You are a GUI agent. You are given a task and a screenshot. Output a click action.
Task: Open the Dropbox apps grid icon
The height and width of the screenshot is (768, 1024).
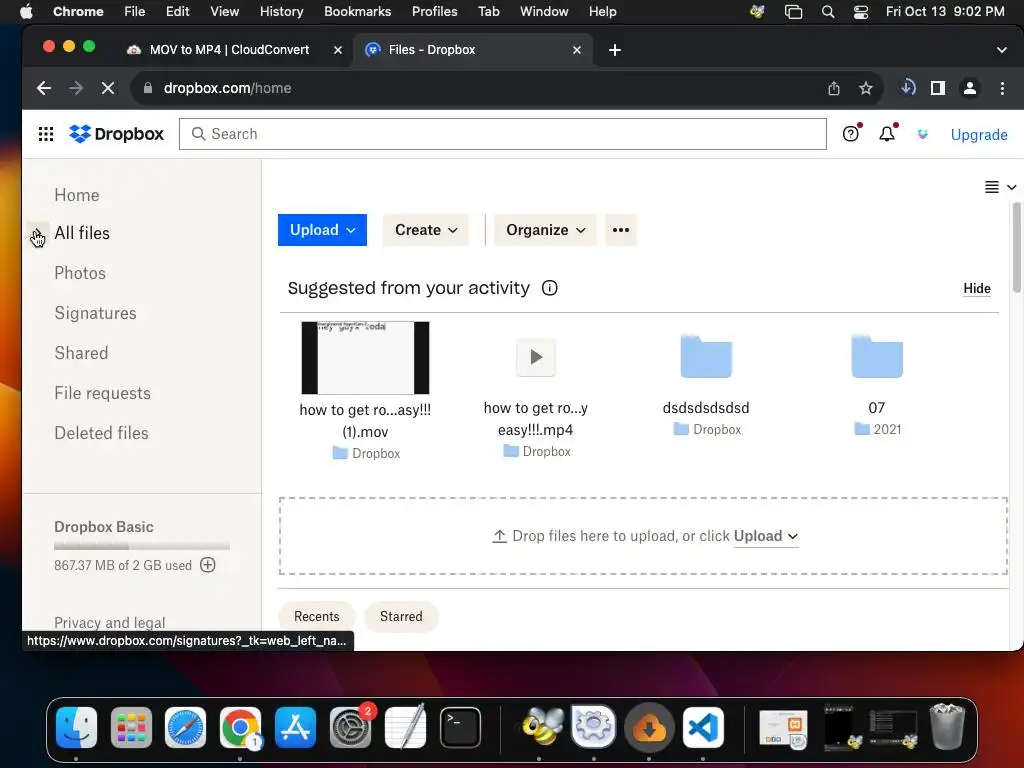[x=46, y=134]
